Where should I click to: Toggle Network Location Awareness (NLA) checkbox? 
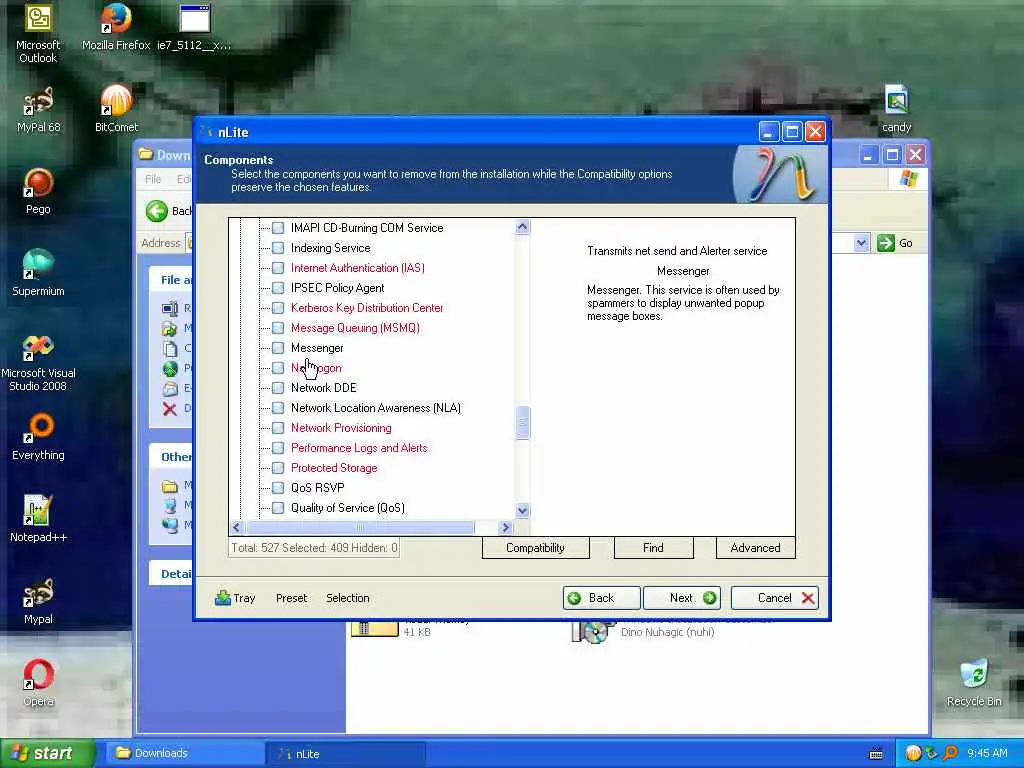(x=278, y=408)
